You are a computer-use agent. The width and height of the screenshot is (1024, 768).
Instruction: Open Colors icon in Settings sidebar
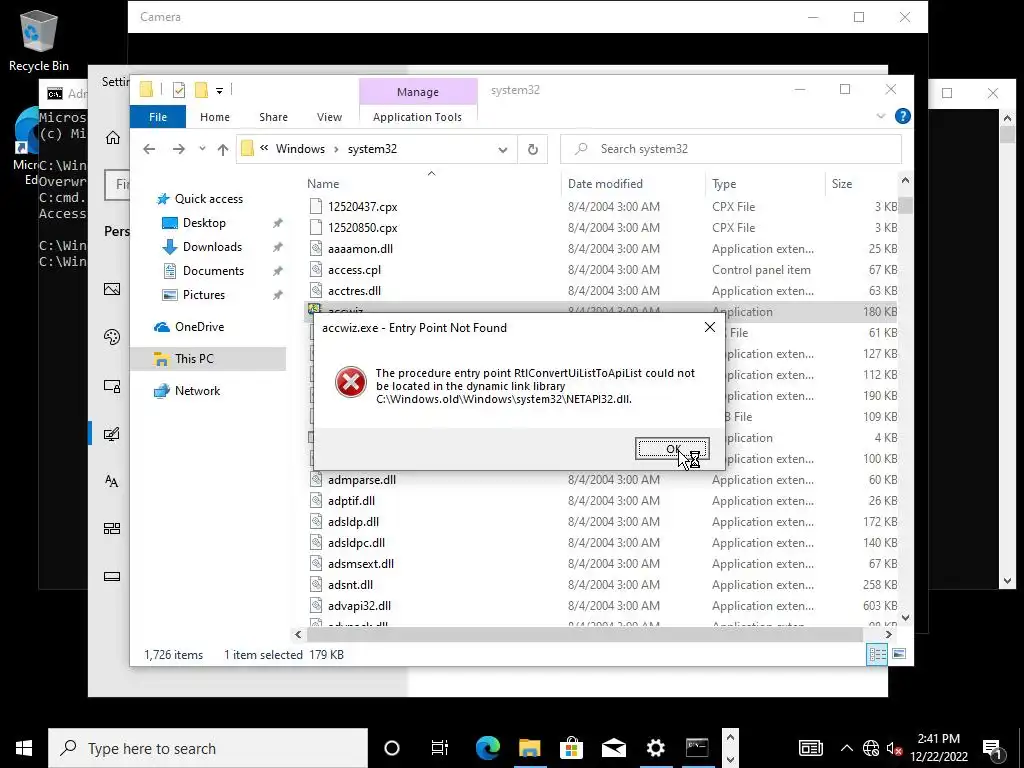[112, 337]
